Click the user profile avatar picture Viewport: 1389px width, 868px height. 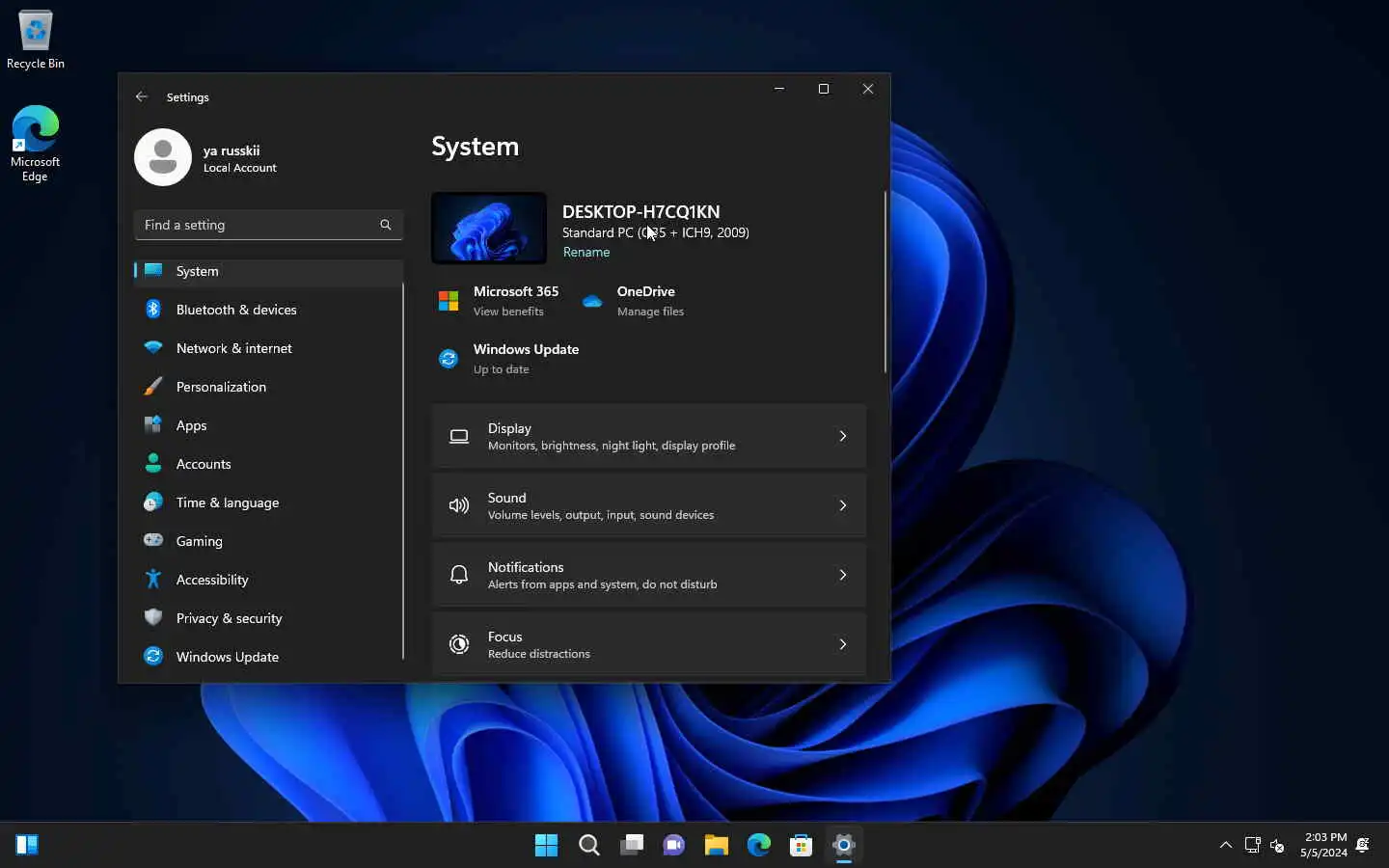pos(163,157)
